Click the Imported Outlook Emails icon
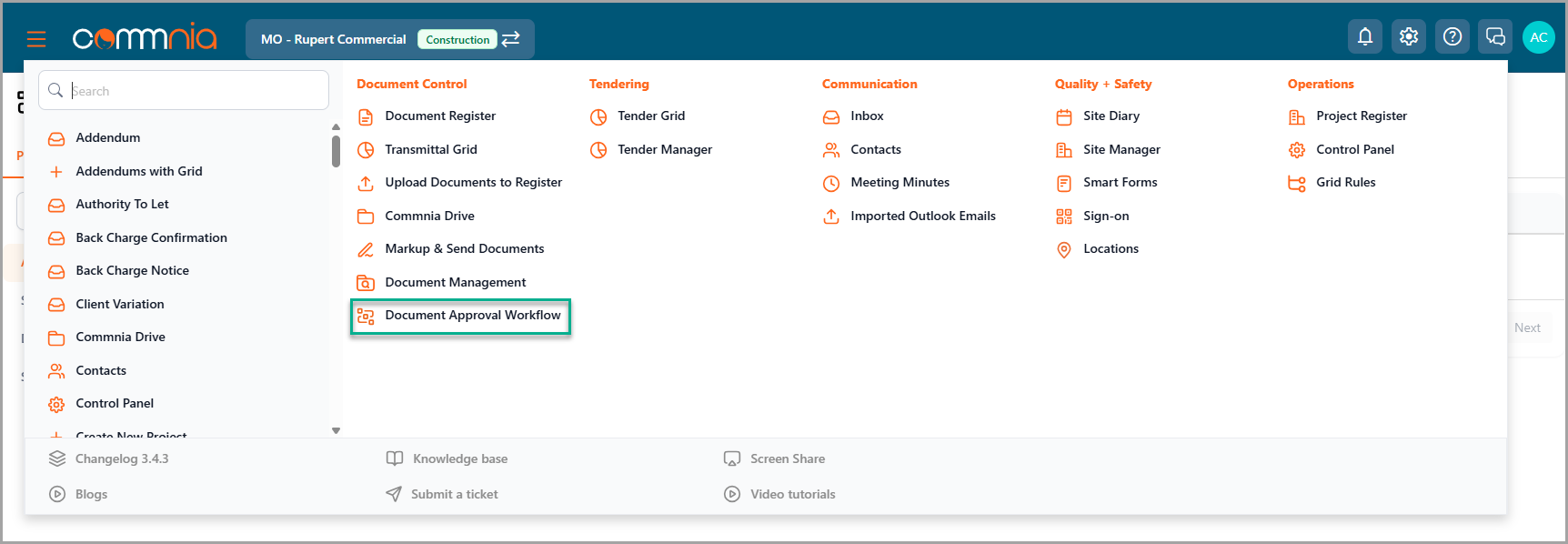 pos(831,217)
